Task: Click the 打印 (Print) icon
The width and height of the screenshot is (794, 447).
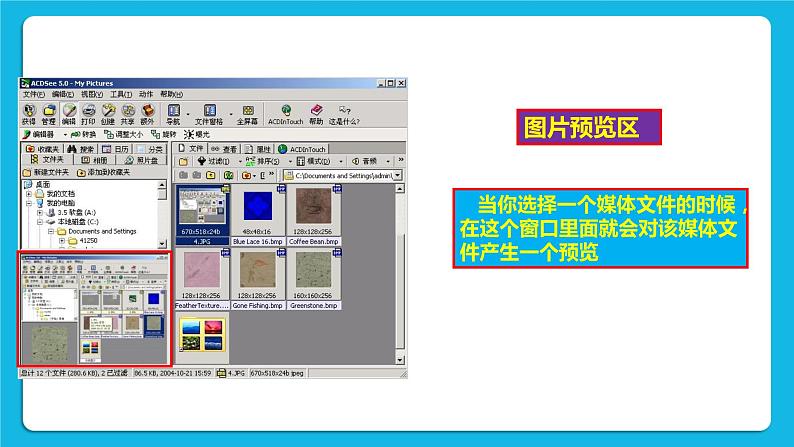Action: tap(90, 113)
